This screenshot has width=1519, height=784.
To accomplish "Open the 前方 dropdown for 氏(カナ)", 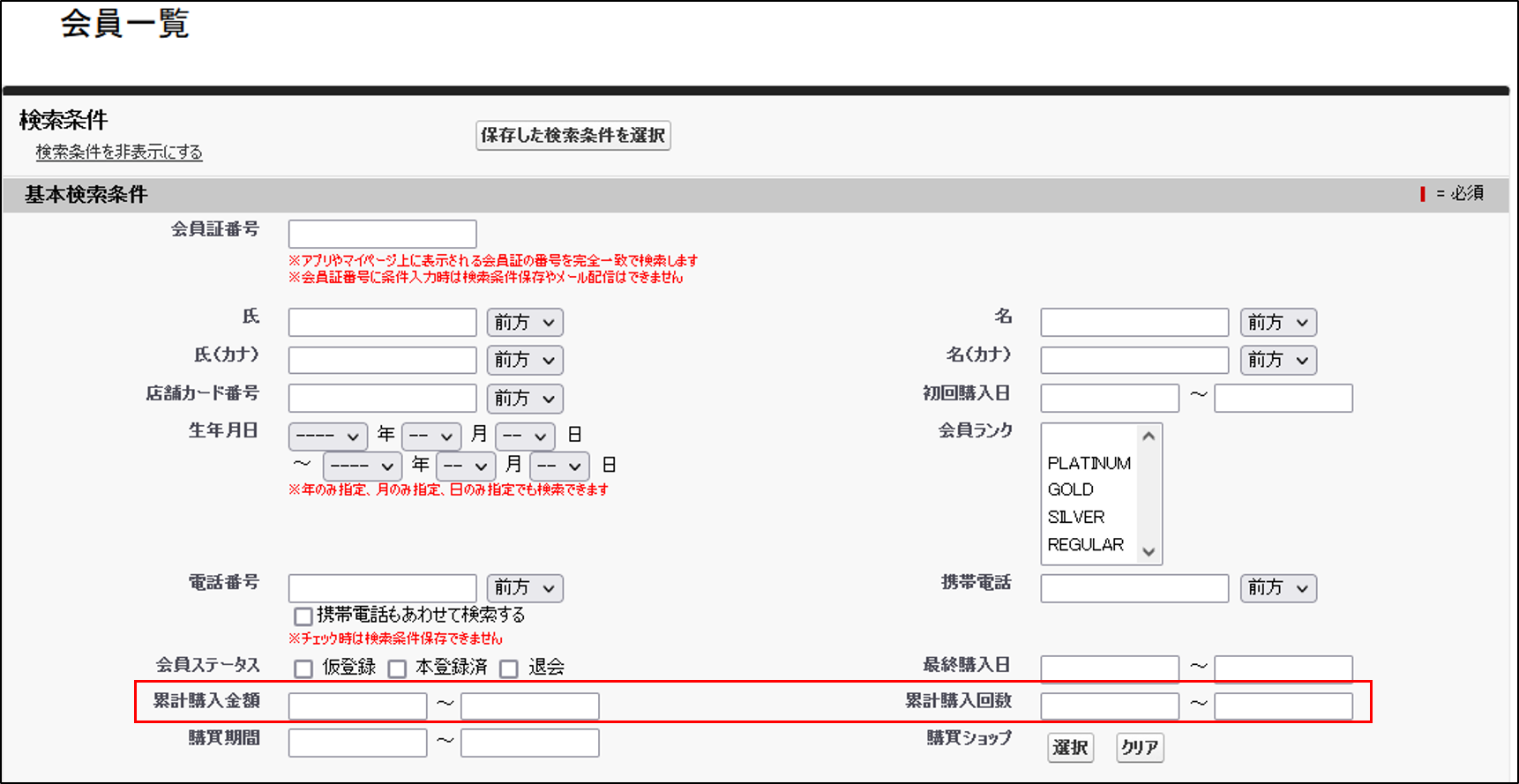I will (x=525, y=360).
